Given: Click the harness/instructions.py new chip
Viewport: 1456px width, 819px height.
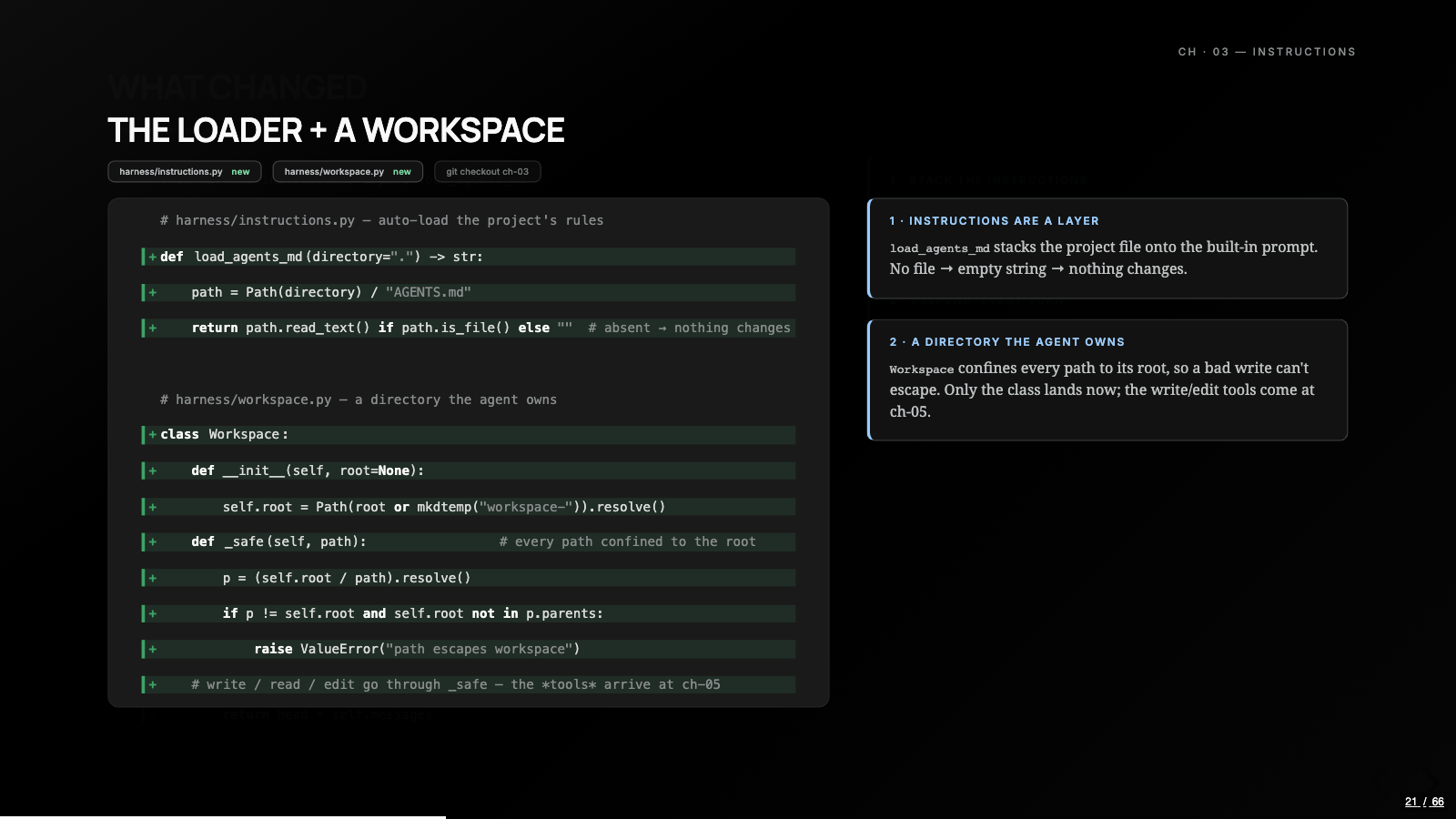Looking at the screenshot, I should [185, 172].
